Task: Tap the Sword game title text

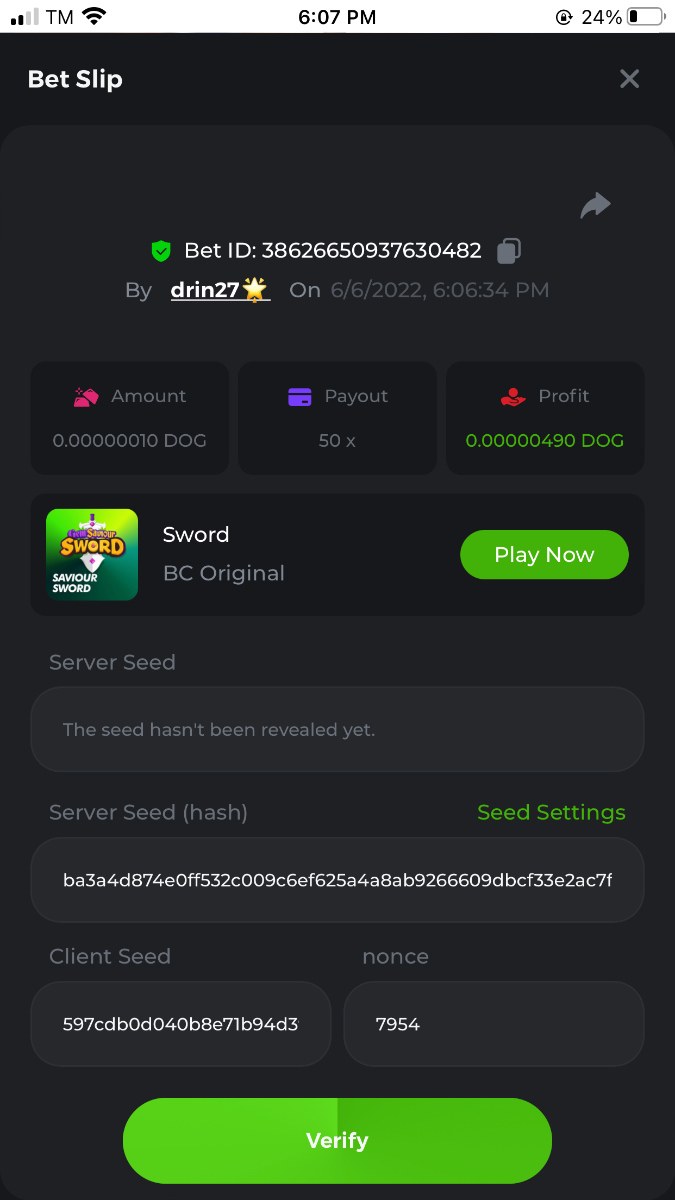Action: 196,535
